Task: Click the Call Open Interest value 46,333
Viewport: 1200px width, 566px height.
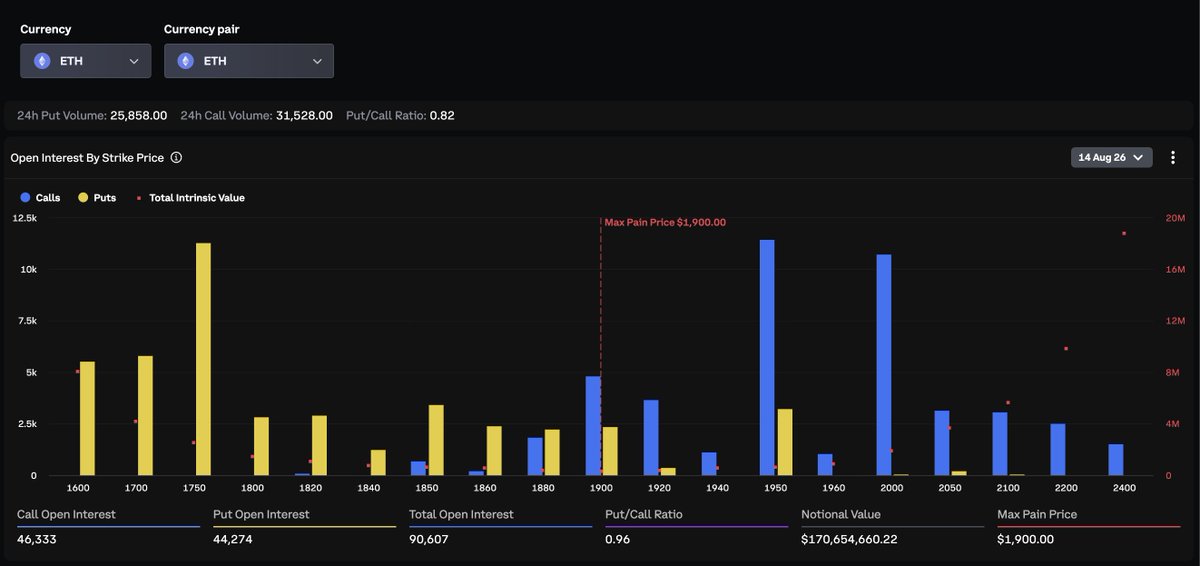Action: (x=37, y=539)
